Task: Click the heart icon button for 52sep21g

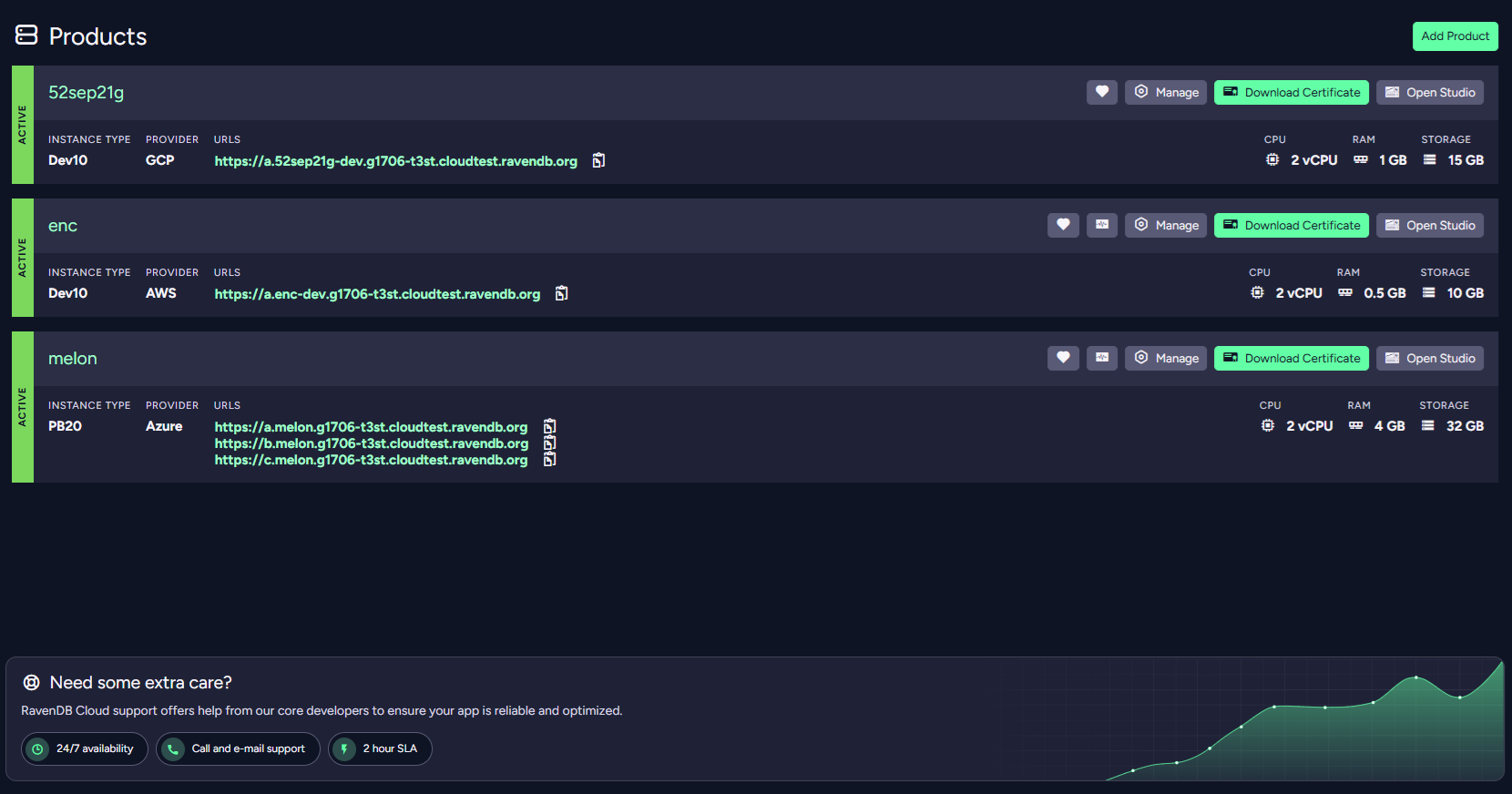Action: pyautogui.click(x=1102, y=92)
